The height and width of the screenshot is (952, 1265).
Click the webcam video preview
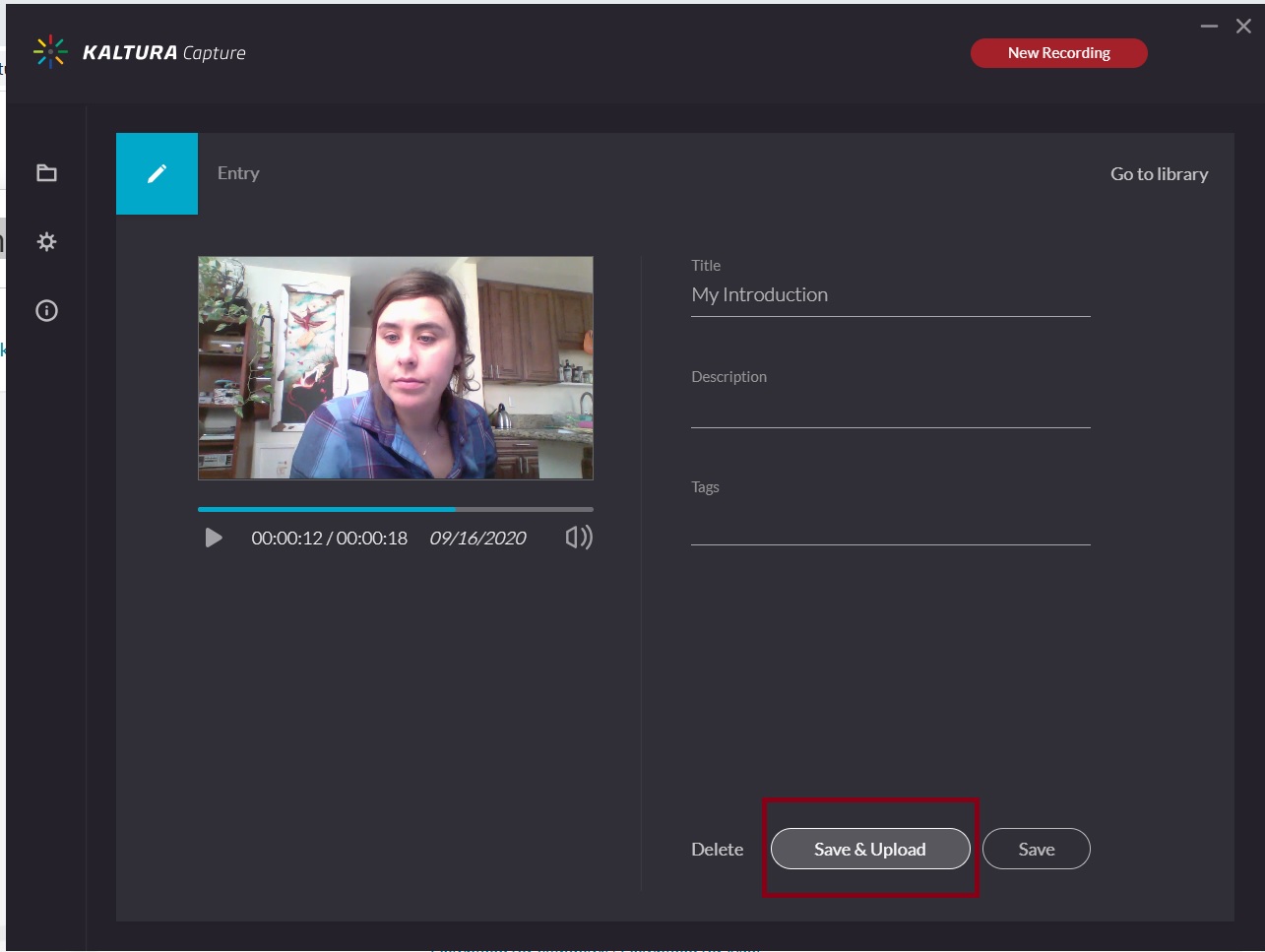(396, 368)
